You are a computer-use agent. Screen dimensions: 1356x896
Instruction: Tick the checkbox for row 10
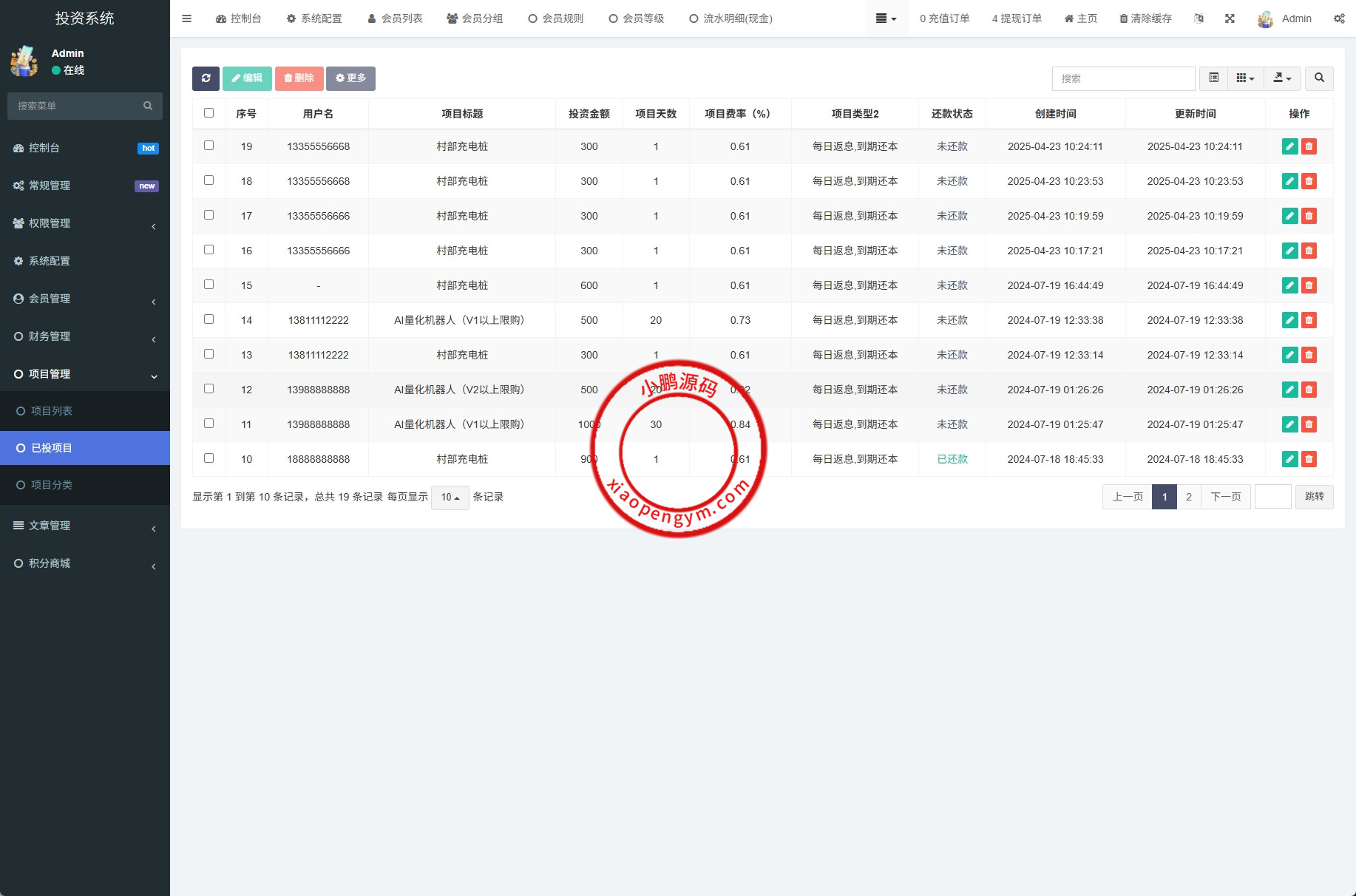tap(209, 458)
